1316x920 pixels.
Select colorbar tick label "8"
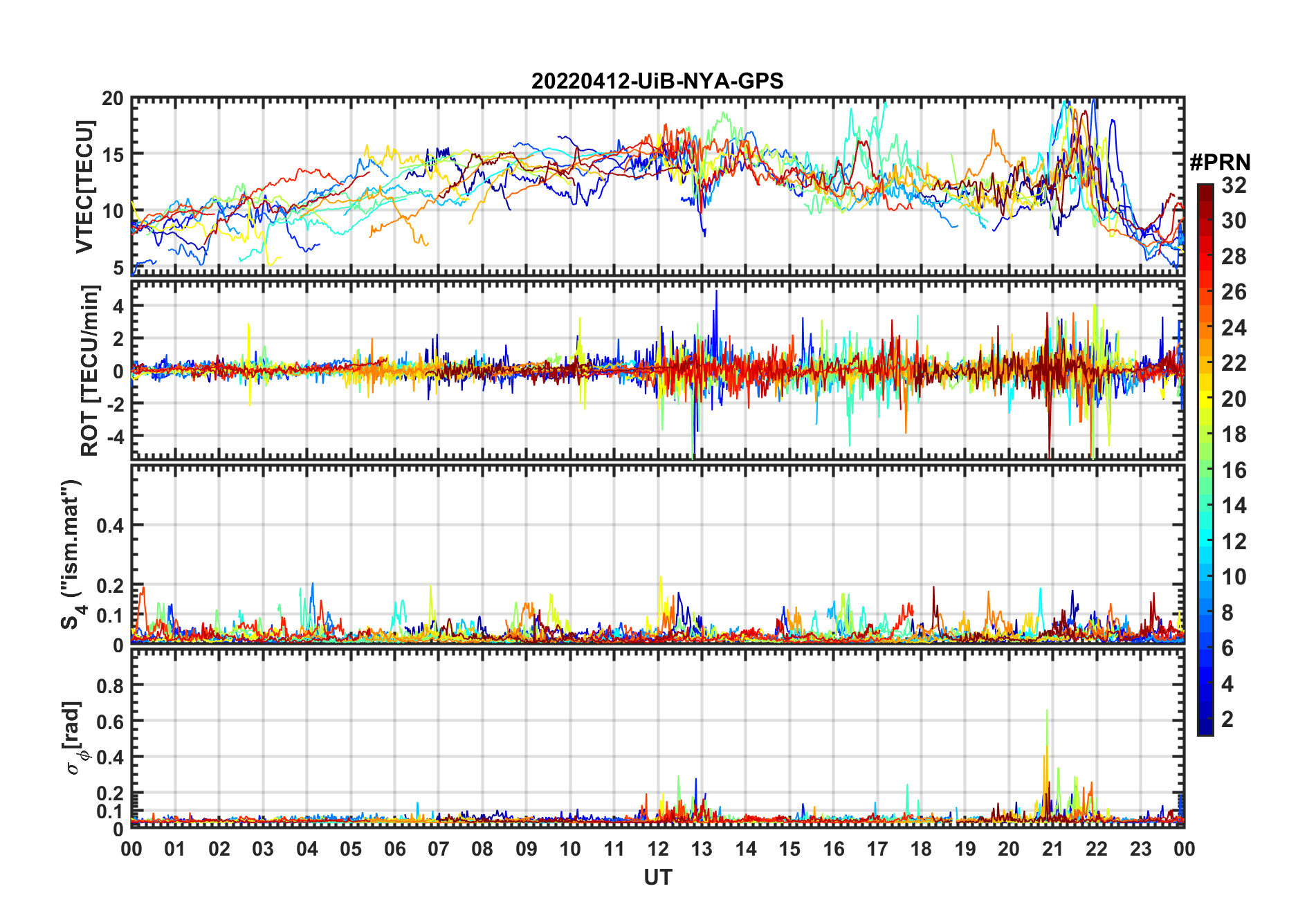(x=1227, y=612)
